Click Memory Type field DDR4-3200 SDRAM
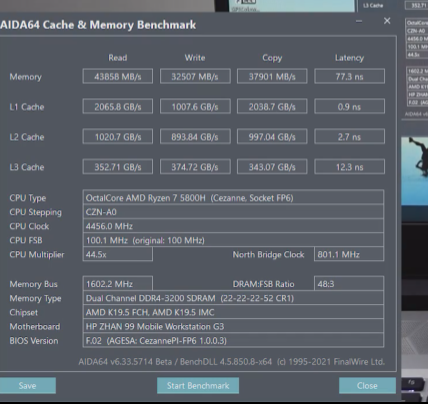Viewport: 428px width, 404px height. 233,298
